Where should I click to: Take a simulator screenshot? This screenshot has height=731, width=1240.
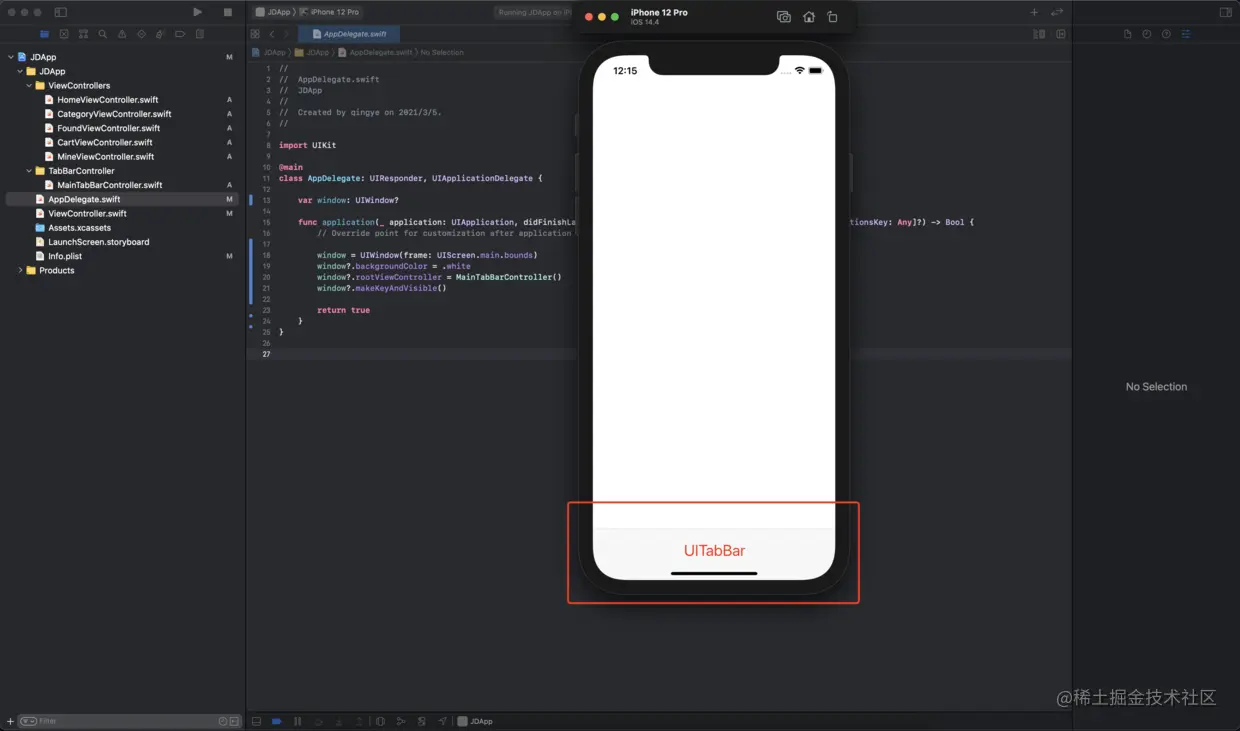(x=784, y=17)
